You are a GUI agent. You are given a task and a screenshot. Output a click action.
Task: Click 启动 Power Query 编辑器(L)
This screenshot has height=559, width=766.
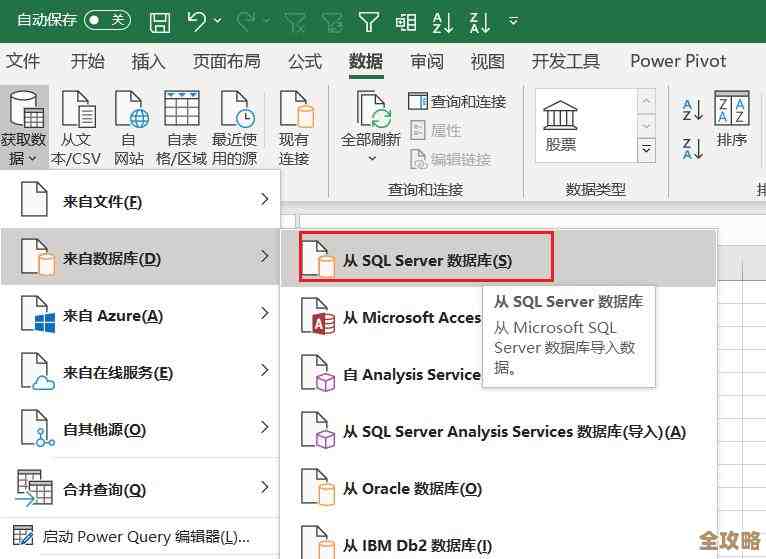[140, 537]
